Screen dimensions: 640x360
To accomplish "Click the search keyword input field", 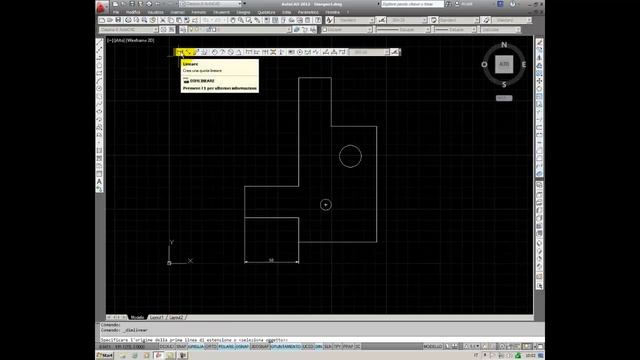I will (412, 4).
